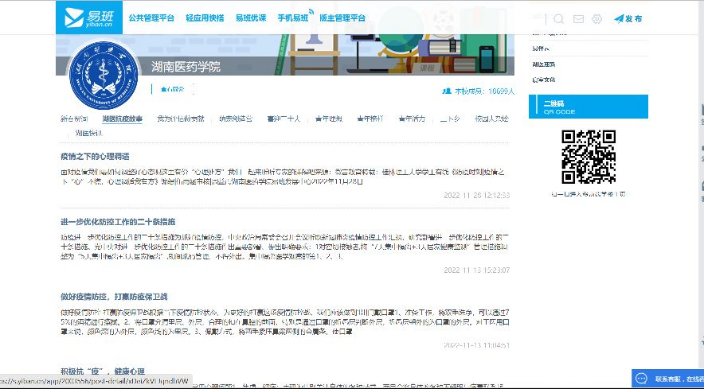The width and height of the screenshot is (704, 390).
Task: Click the blue 二维码 QR CODE header
Action: (588, 107)
